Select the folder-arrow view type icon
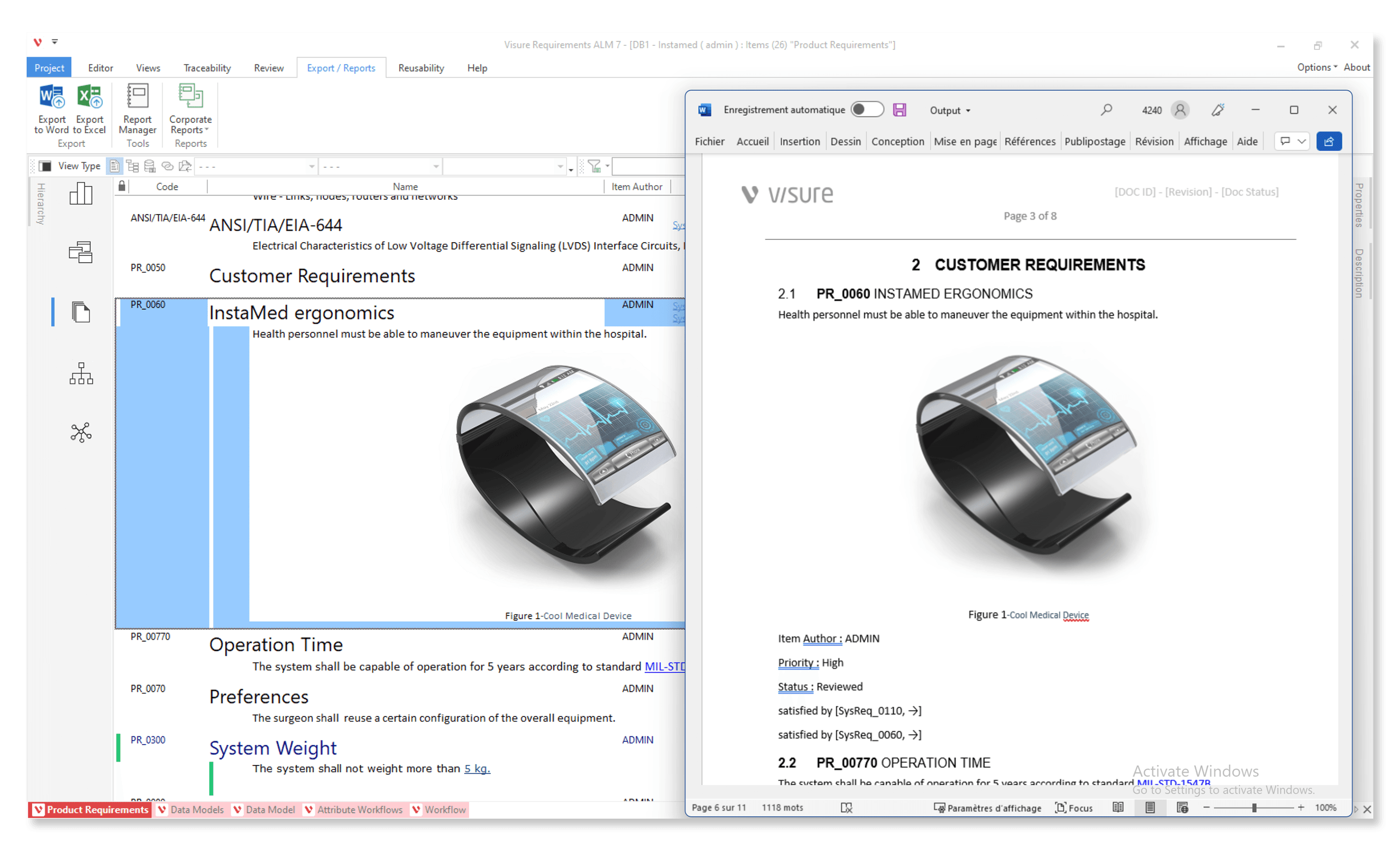The image size is (1400, 851). tap(185, 166)
